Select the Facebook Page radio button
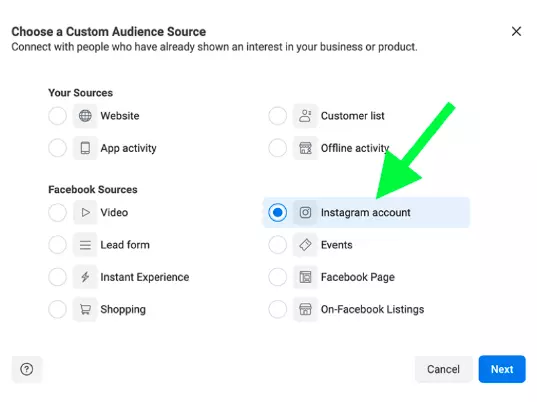This screenshot has height=402, width=537. click(277, 277)
